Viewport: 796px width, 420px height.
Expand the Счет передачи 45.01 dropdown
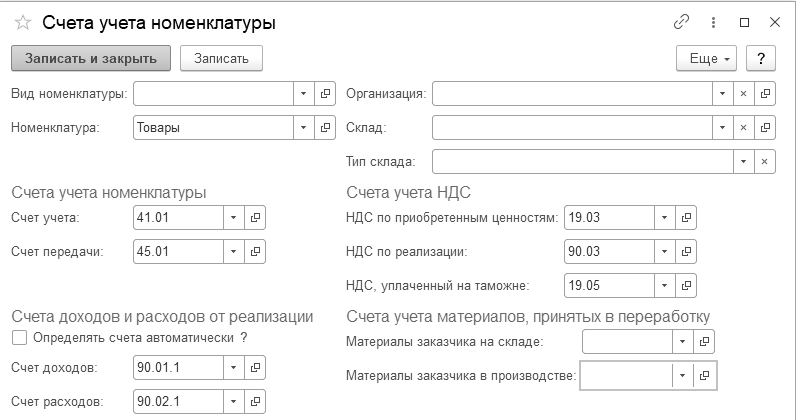(x=233, y=252)
